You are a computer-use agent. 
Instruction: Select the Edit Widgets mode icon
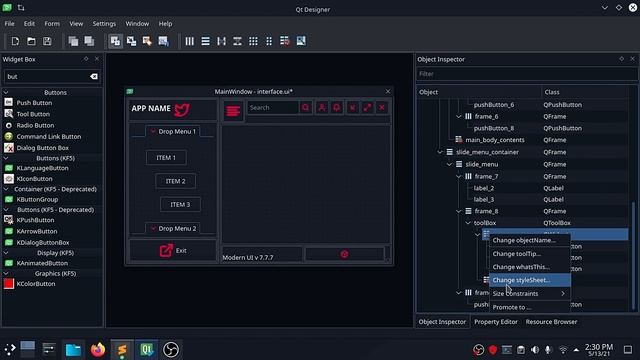(116, 41)
